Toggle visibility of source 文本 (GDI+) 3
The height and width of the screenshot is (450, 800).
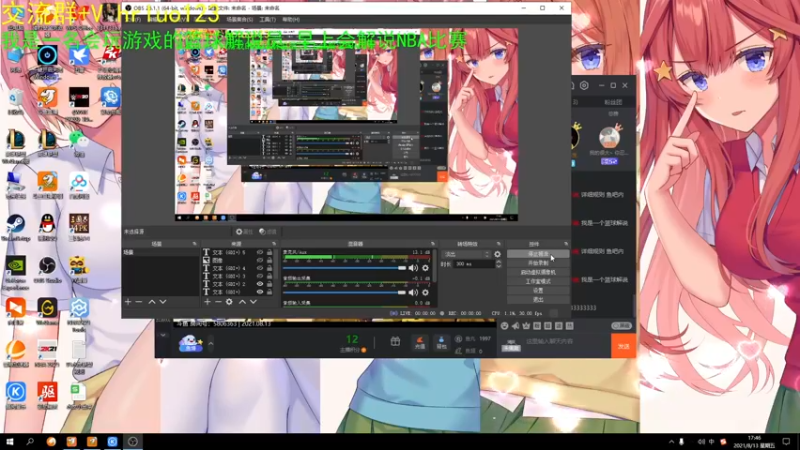pos(260,276)
